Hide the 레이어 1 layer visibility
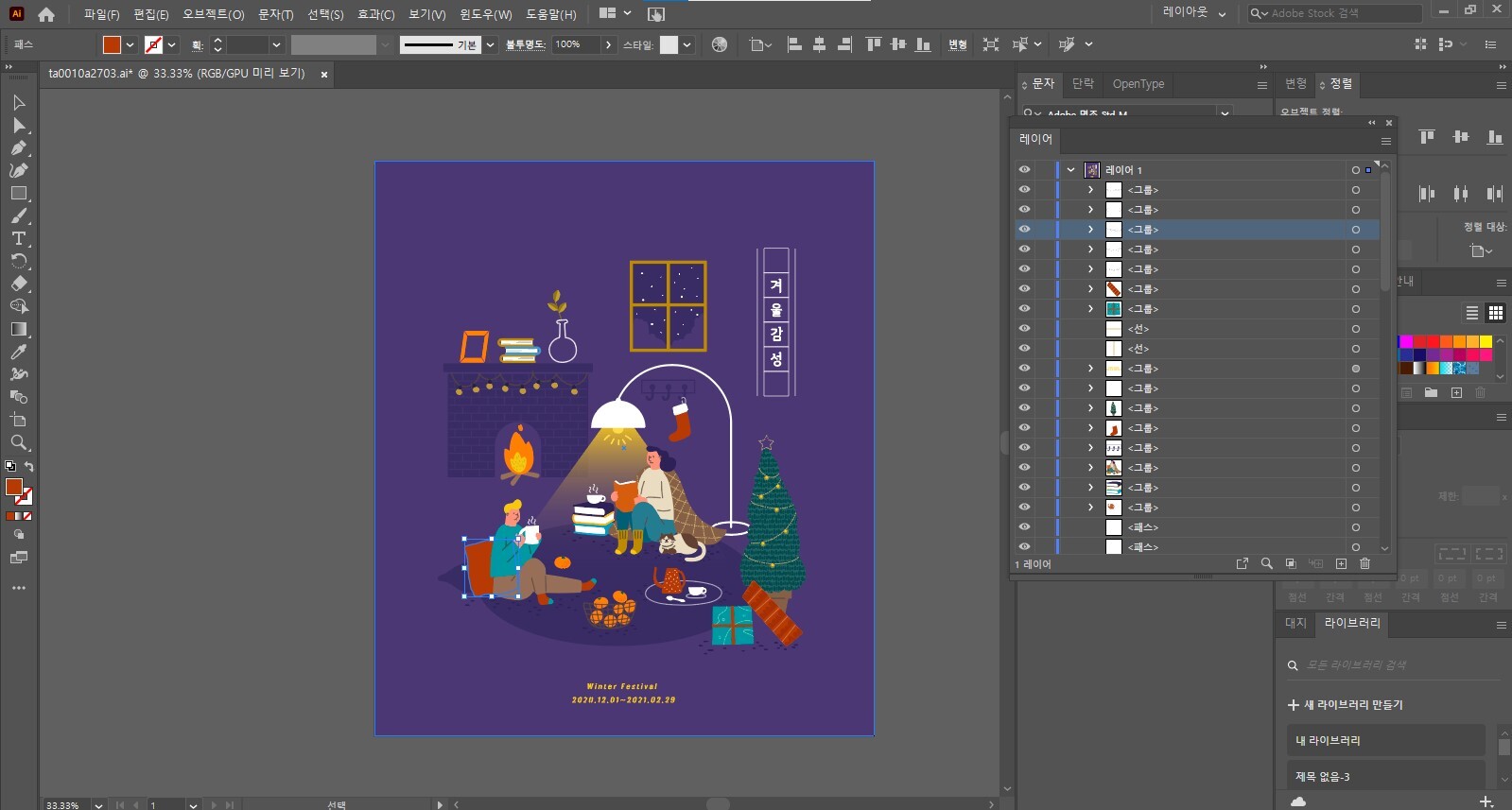This screenshot has height=810, width=1512. coord(1024,170)
